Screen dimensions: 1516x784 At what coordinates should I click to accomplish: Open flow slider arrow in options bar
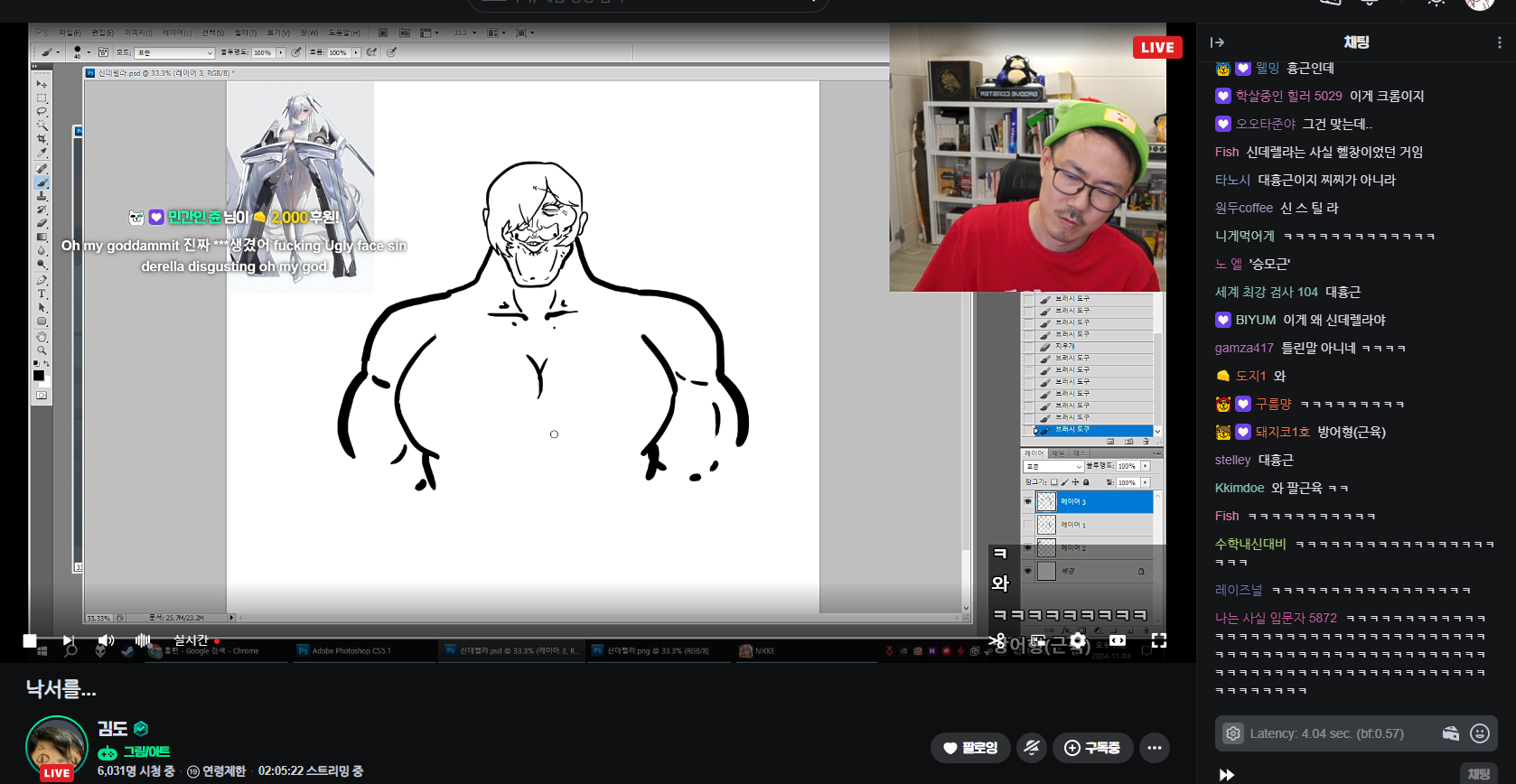click(356, 52)
